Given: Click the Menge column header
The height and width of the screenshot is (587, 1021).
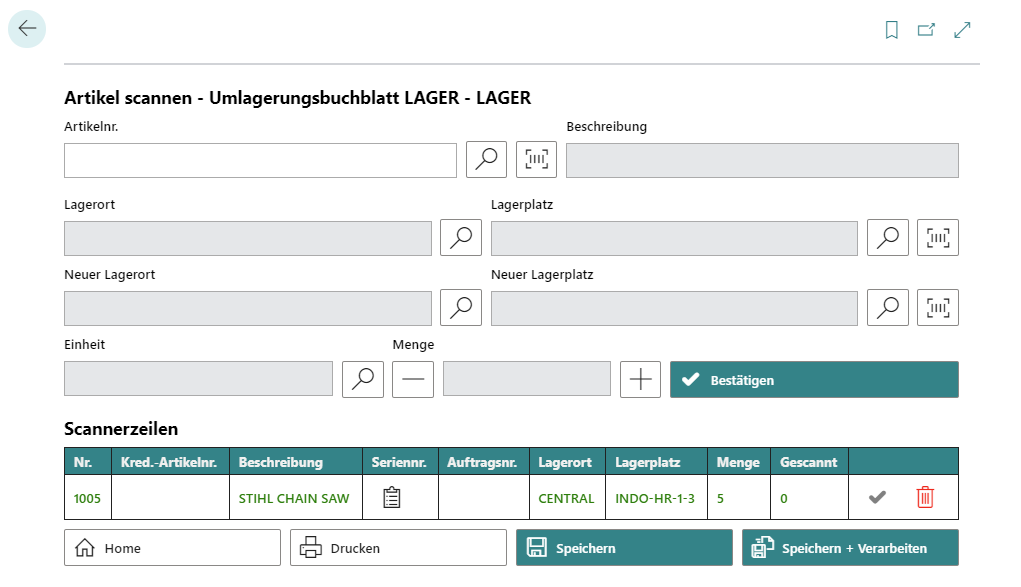Looking at the screenshot, I should (739, 462).
